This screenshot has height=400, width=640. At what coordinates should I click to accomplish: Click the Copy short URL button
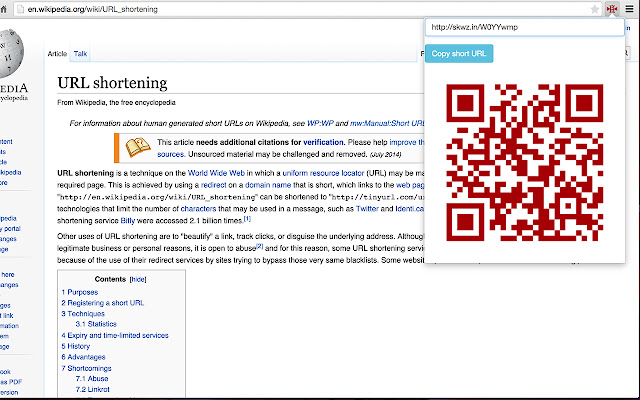(459, 53)
